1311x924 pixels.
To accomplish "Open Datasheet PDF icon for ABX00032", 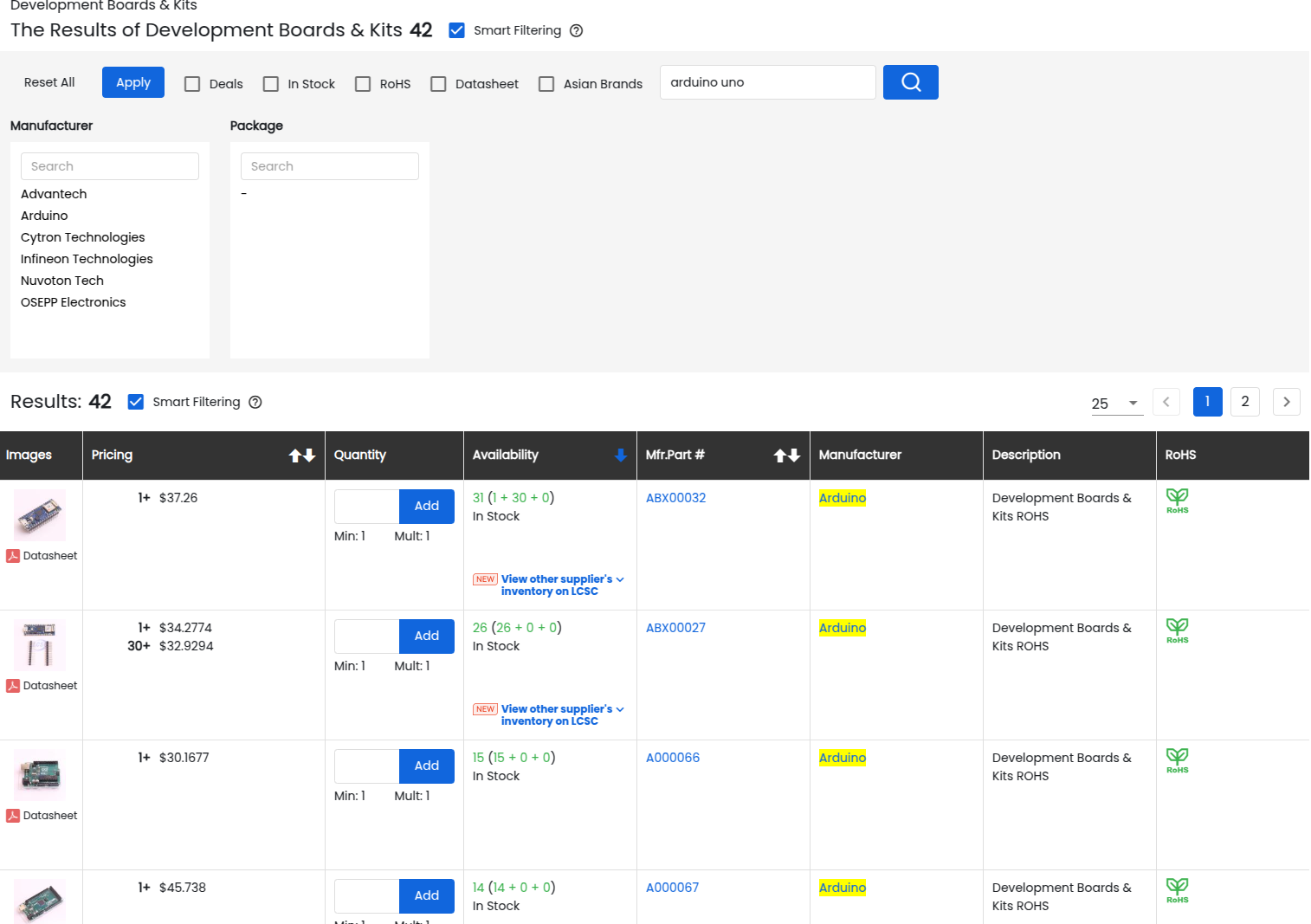I will click(13, 556).
